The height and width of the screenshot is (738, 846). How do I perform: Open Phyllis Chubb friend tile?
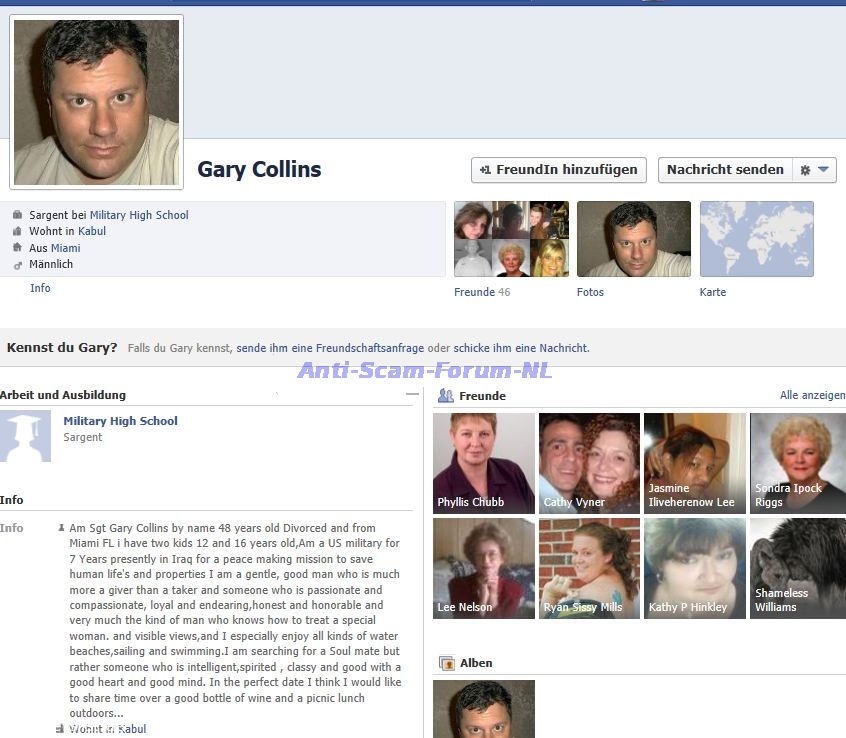483,463
